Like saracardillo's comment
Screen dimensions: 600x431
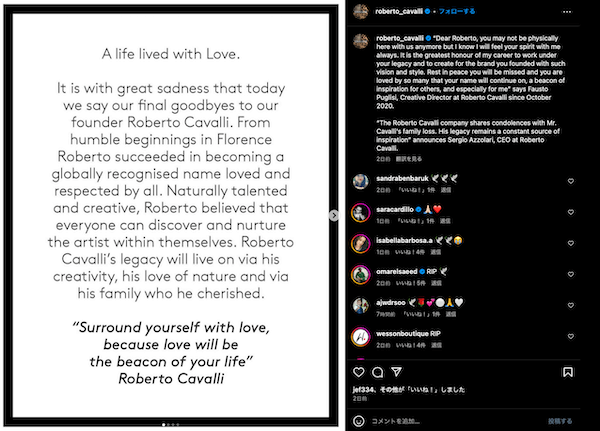click(x=571, y=212)
